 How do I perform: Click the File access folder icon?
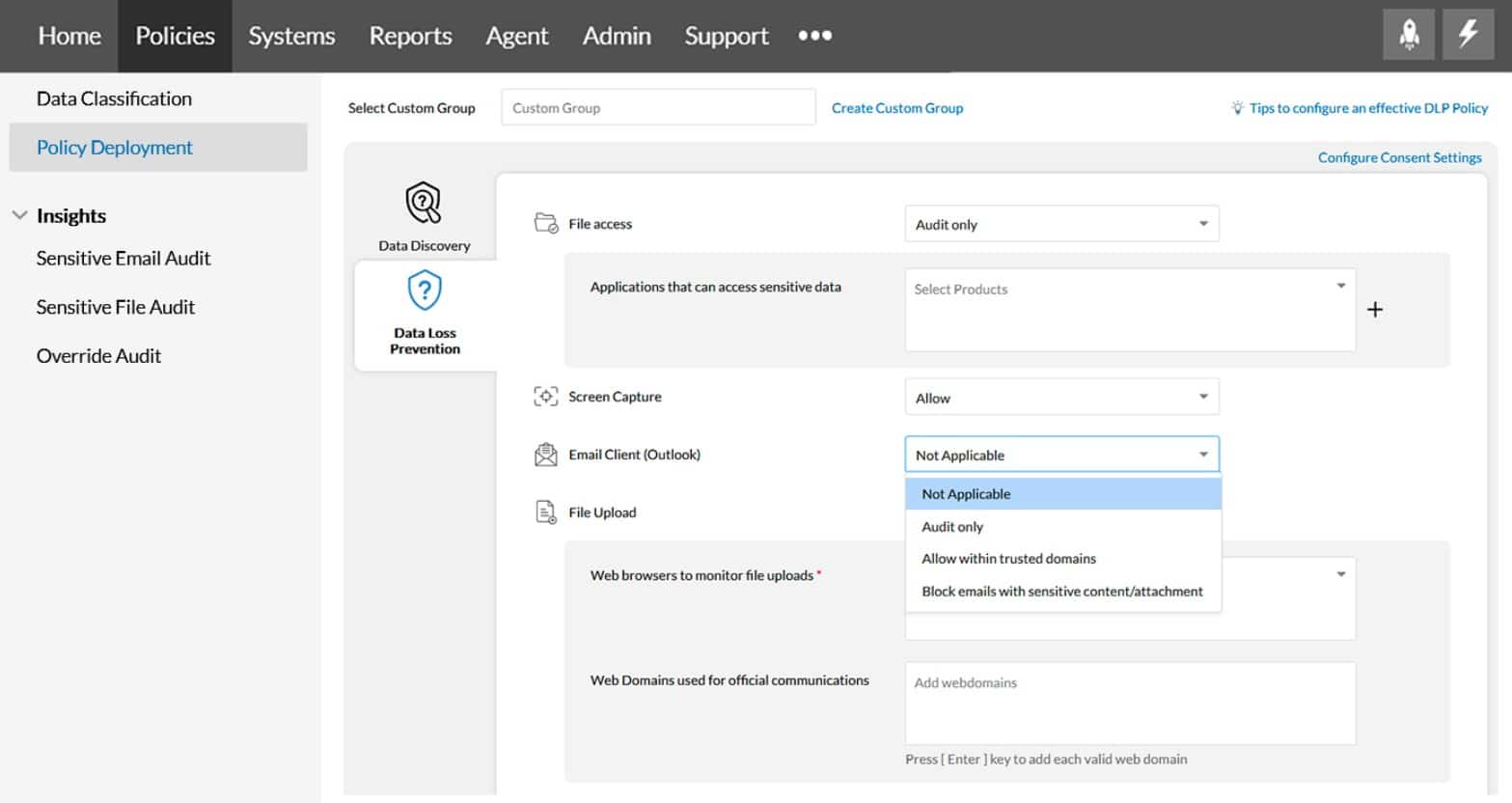click(x=546, y=224)
